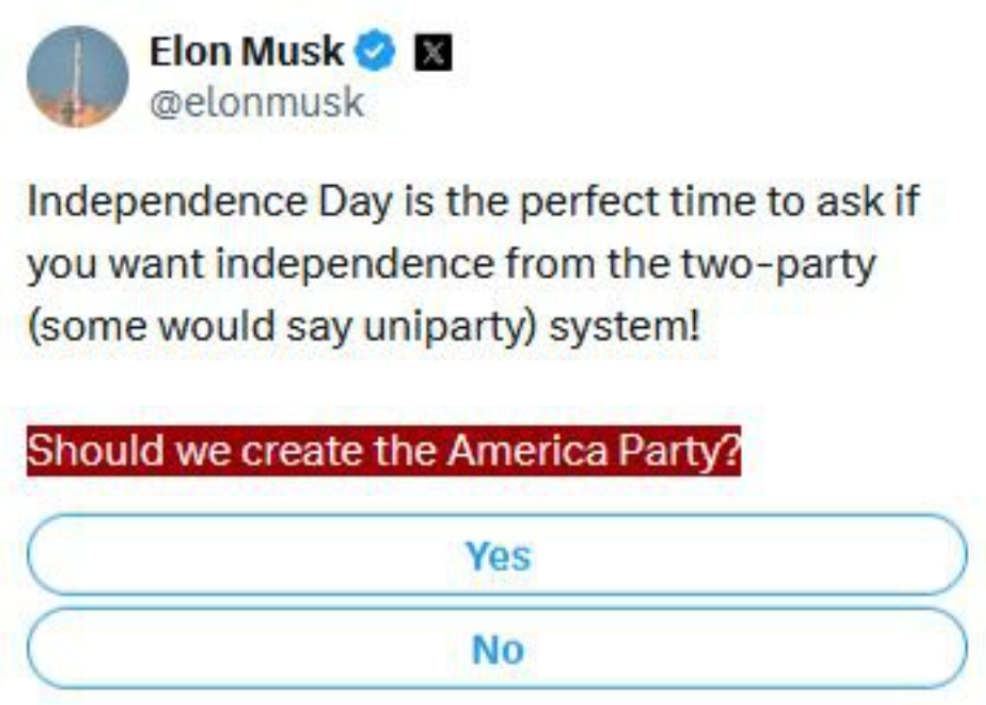This screenshot has height=705, width=986.
Task: Click the @elonmusk handle
Action: pyautogui.click(x=256, y=102)
